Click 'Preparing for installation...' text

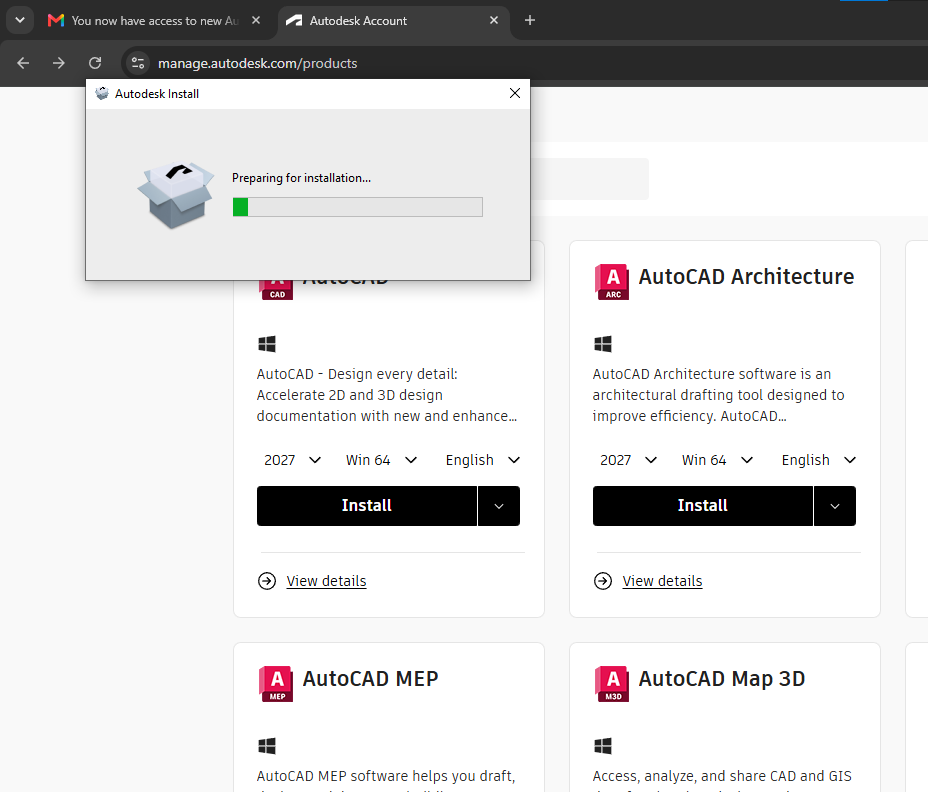[301, 178]
